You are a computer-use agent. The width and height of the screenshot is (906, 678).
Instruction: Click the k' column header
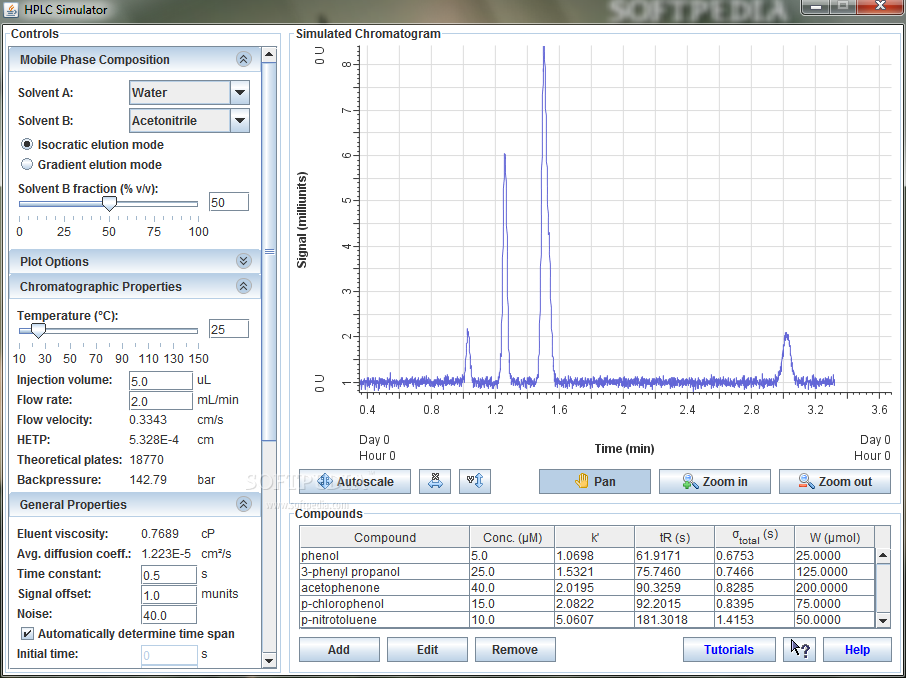click(x=595, y=538)
